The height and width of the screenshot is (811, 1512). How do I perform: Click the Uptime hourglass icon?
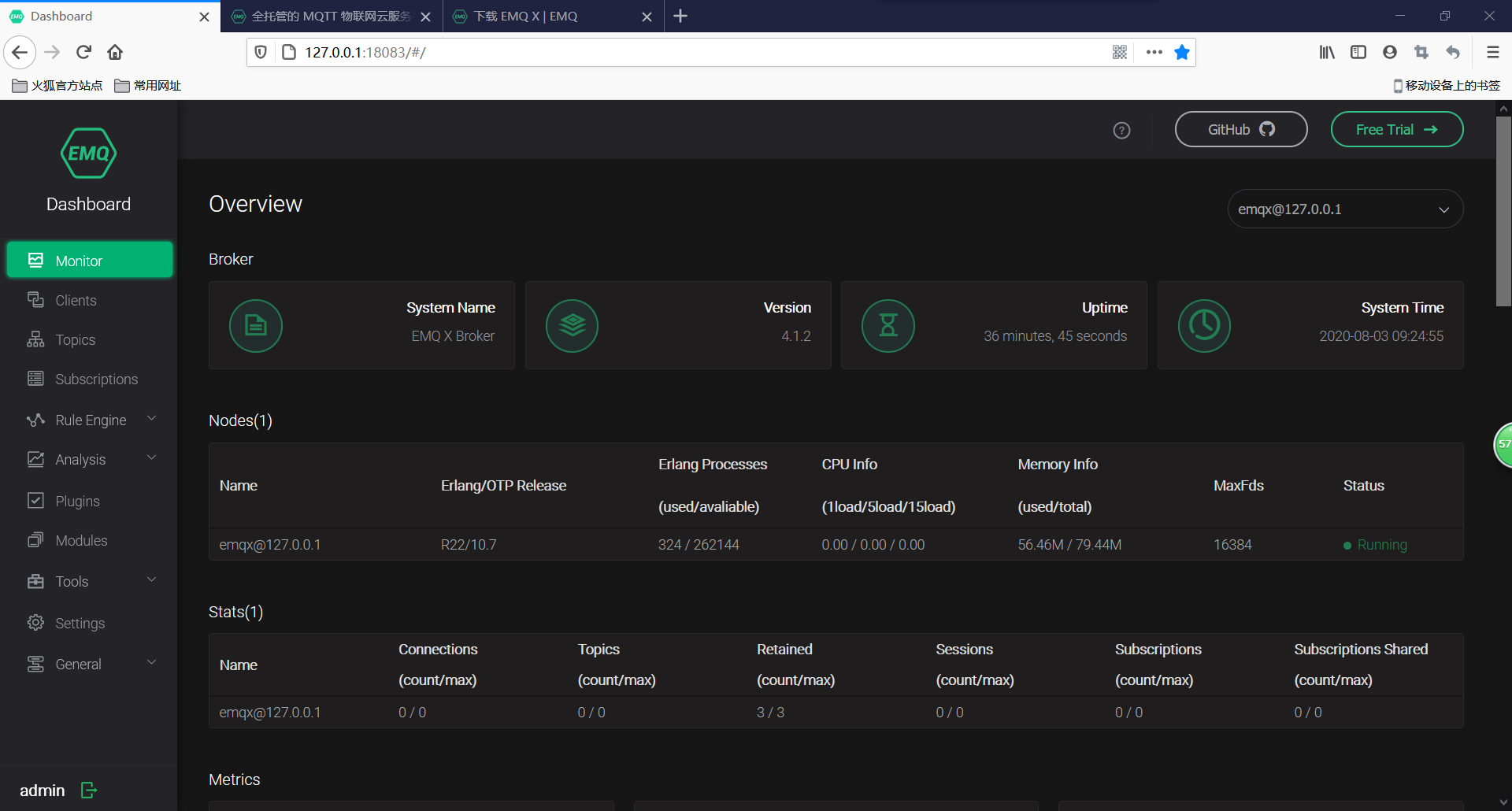(x=888, y=325)
